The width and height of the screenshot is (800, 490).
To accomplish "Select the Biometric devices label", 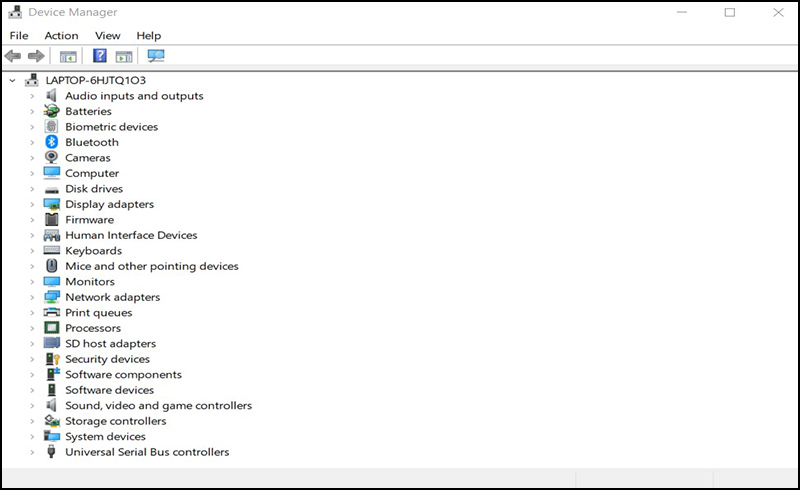I will (112, 127).
